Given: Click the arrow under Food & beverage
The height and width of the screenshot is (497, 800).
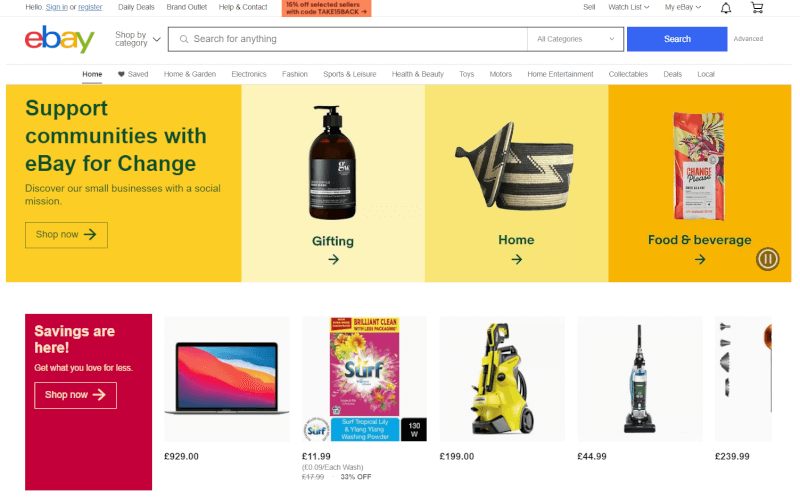Looking at the screenshot, I should click(x=700, y=260).
